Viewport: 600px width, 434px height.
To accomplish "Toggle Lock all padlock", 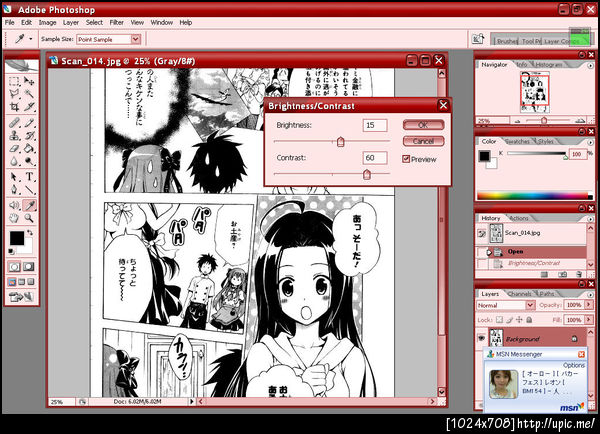I will coord(529,320).
